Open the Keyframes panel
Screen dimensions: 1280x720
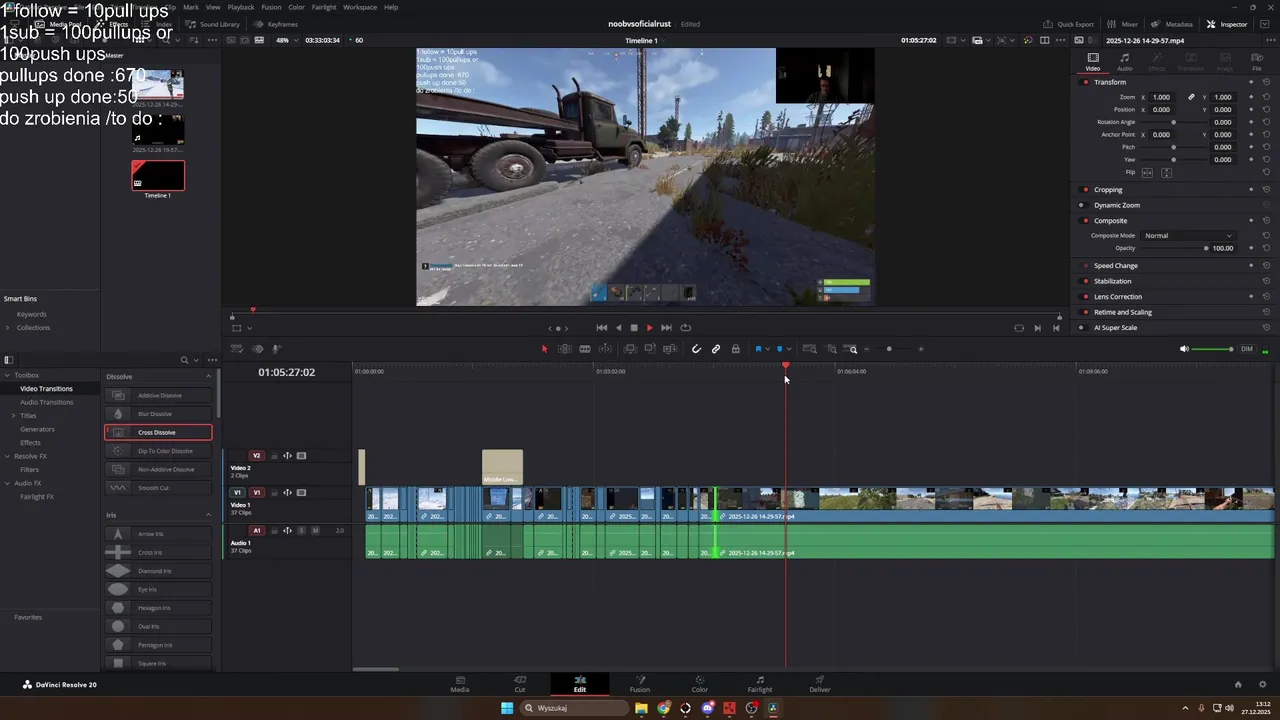point(276,24)
